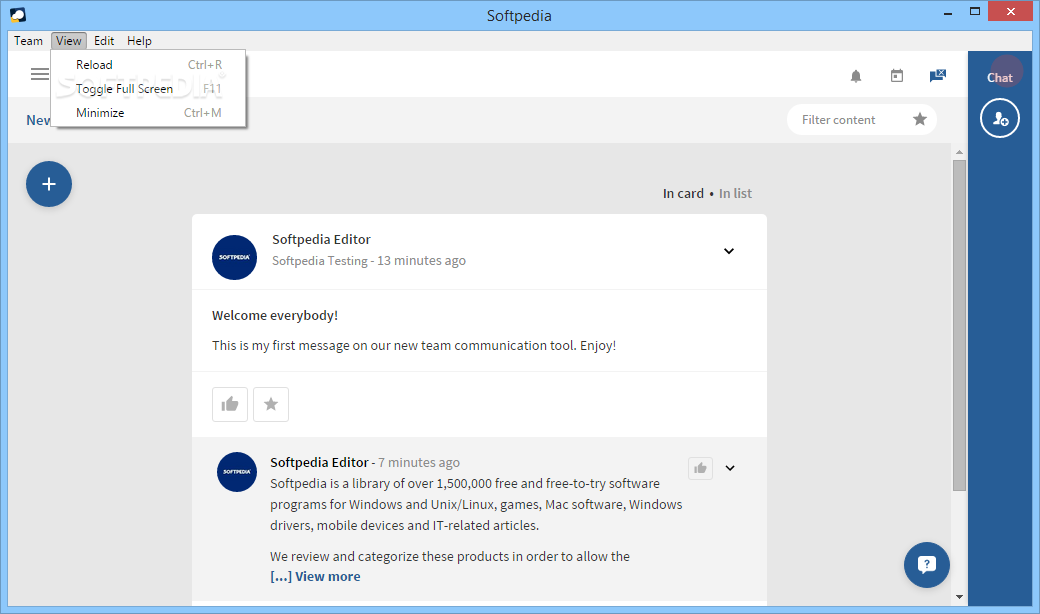Click the chat messages icon in header
1040x614 pixels.
click(937, 76)
